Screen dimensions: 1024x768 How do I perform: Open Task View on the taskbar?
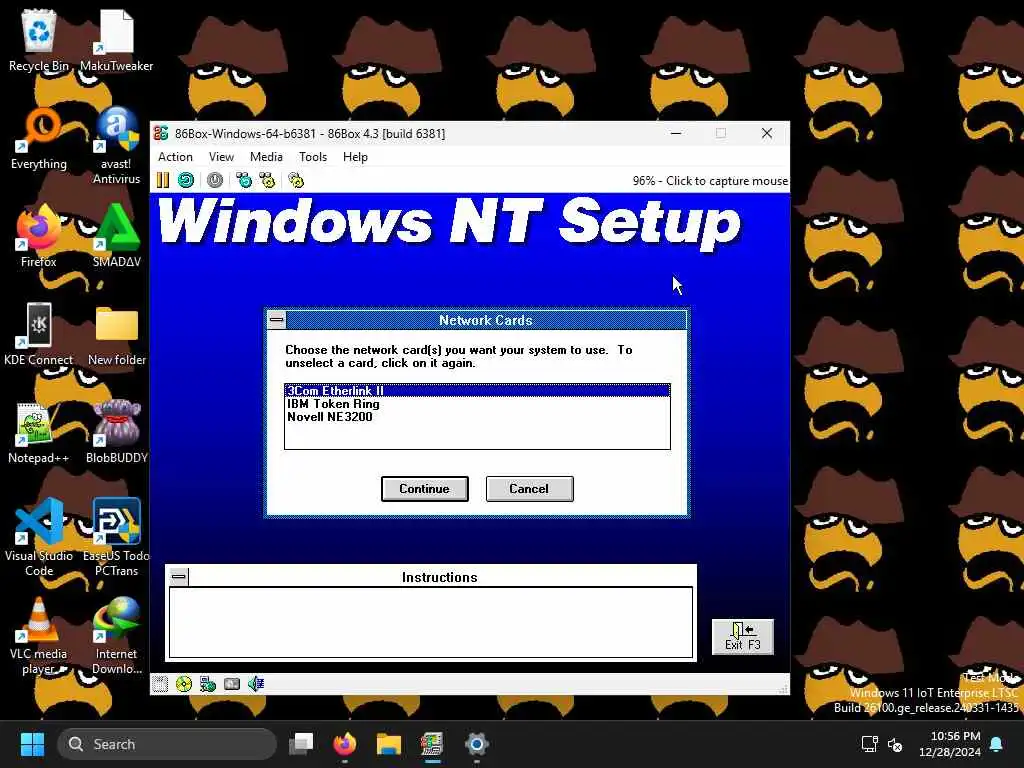tap(301, 744)
